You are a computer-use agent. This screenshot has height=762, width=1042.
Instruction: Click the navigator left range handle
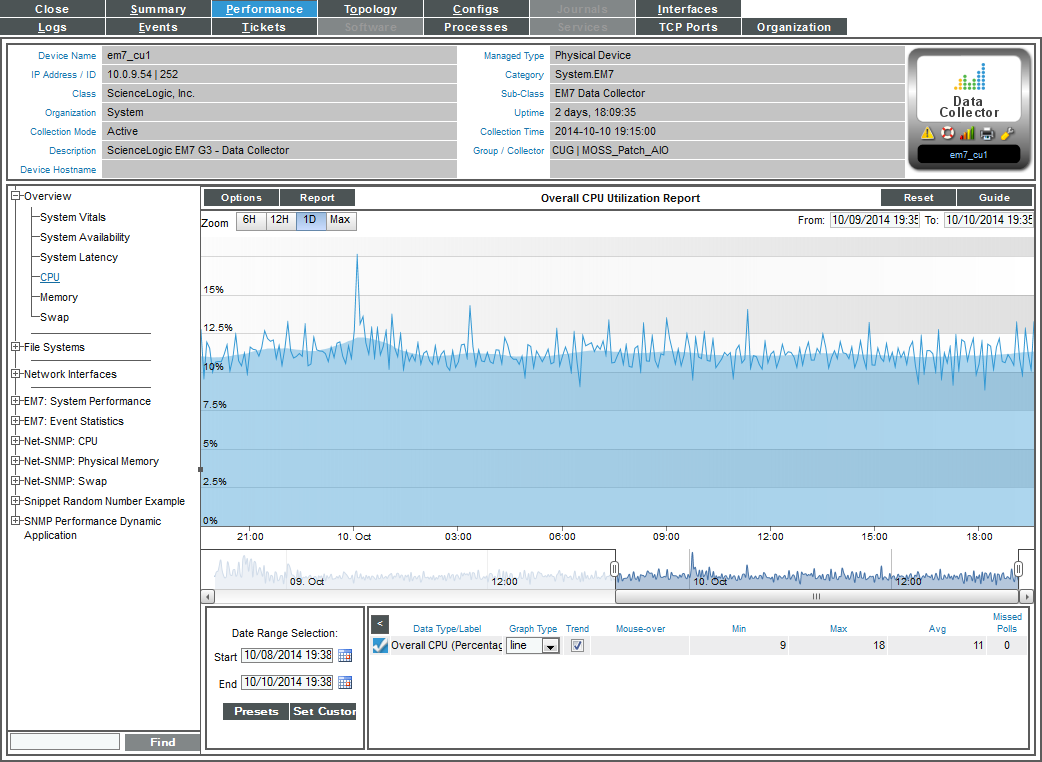(x=615, y=569)
